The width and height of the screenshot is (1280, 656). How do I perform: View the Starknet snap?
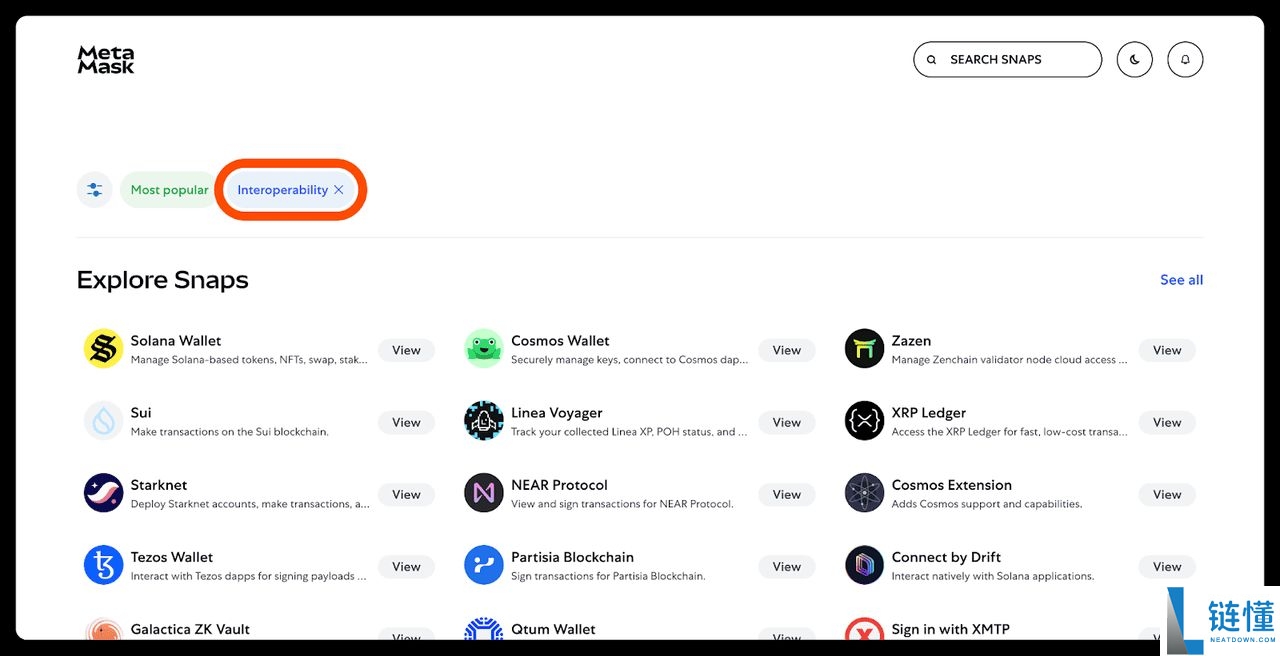(406, 494)
